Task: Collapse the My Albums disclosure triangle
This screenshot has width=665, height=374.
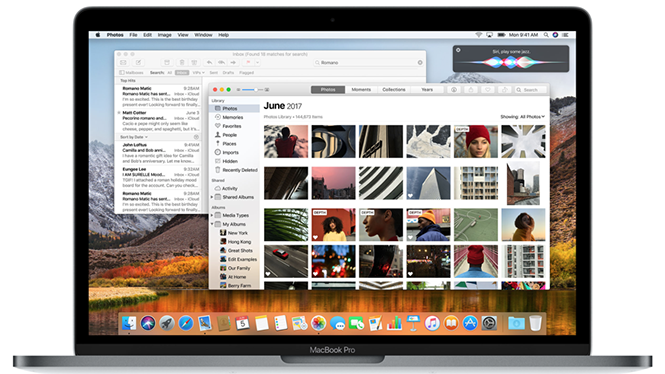Action: pos(212,224)
